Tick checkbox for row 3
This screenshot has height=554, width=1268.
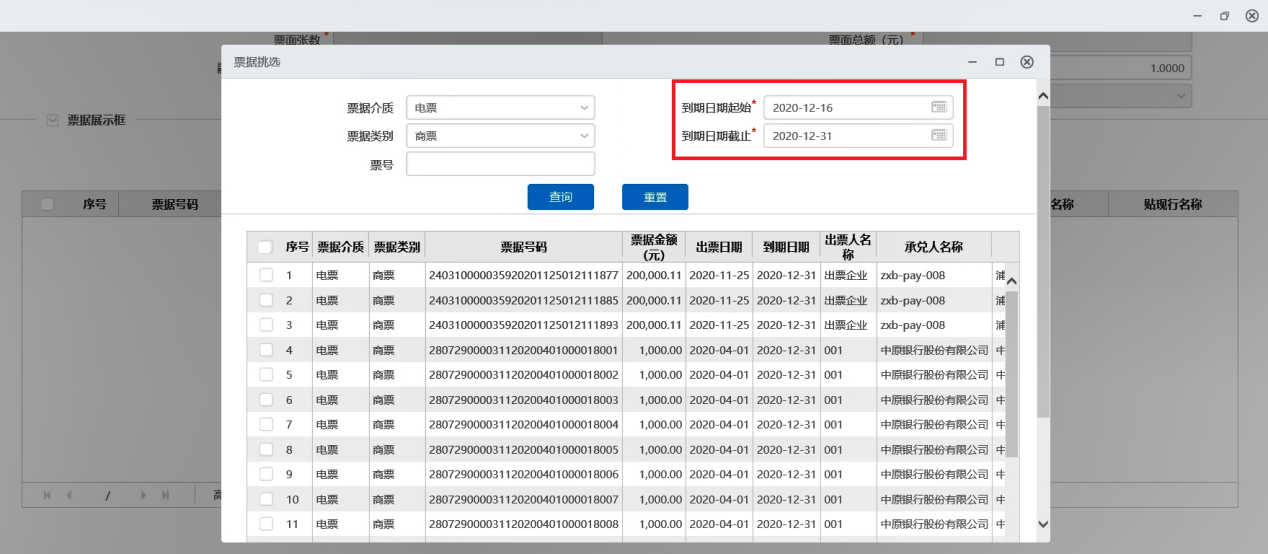tap(266, 324)
